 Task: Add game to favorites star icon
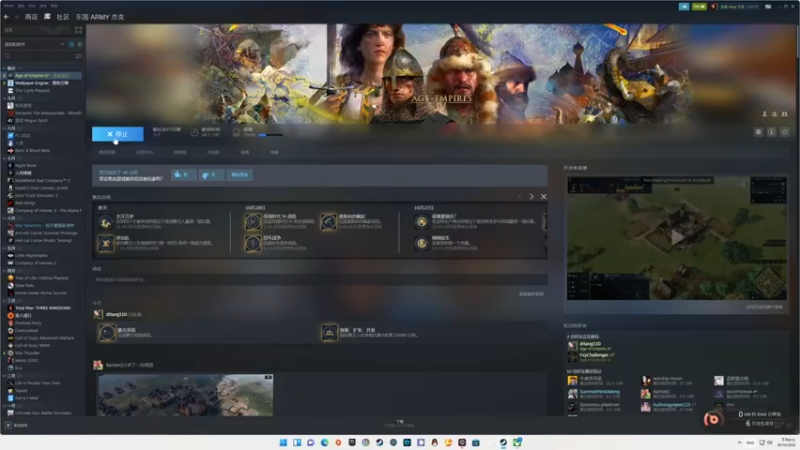(x=785, y=132)
